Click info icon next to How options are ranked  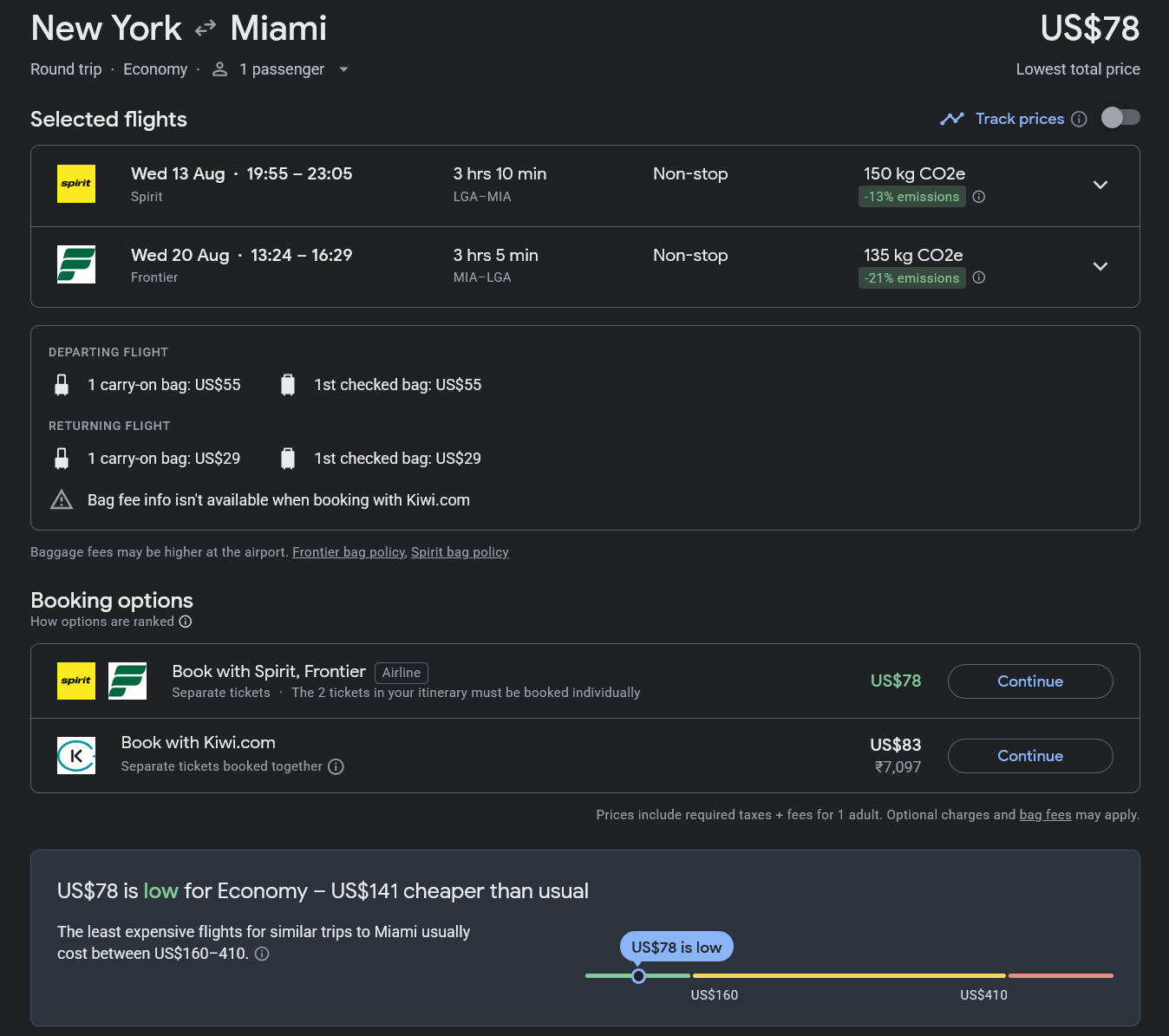click(x=186, y=622)
